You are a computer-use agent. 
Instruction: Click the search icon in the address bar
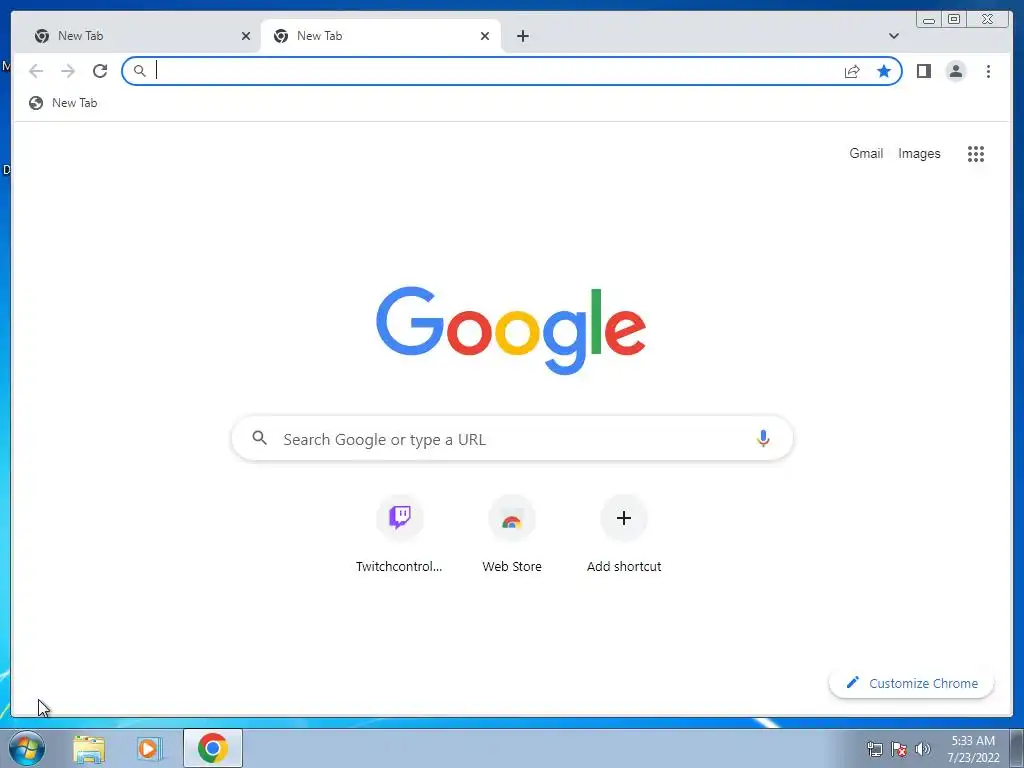tap(139, 71)
